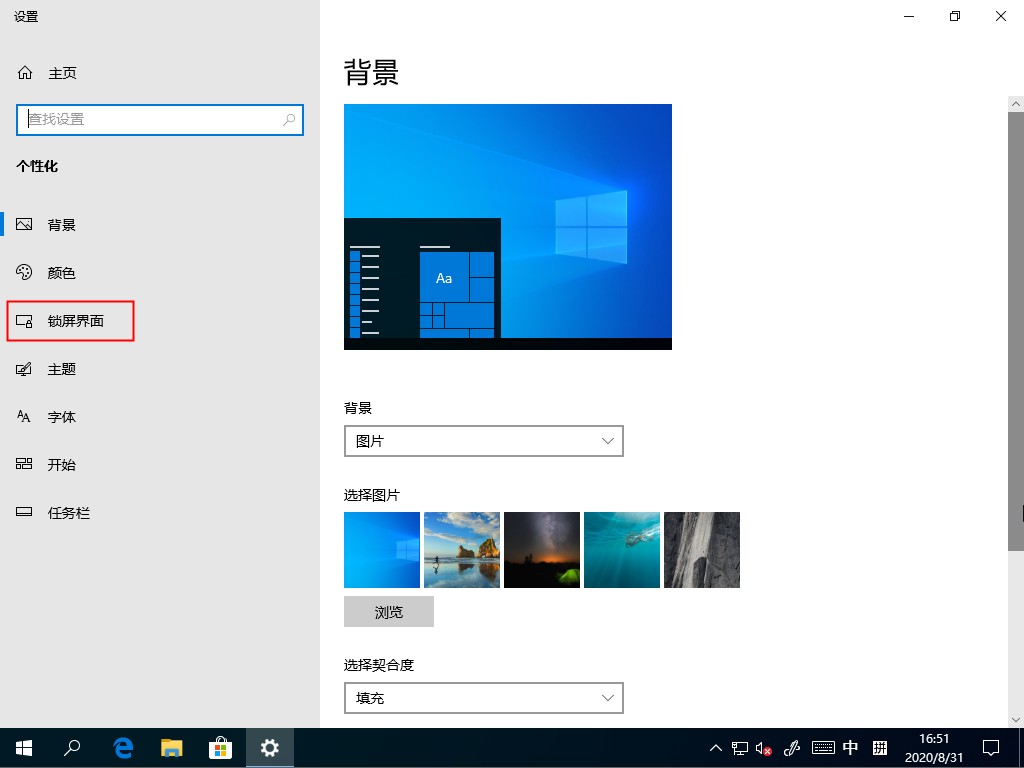Image resolution: width=1024 pixels, height=768 pixels.
Task: Open the Microsoft Store from taskbar
Action: tap(221, 747)
